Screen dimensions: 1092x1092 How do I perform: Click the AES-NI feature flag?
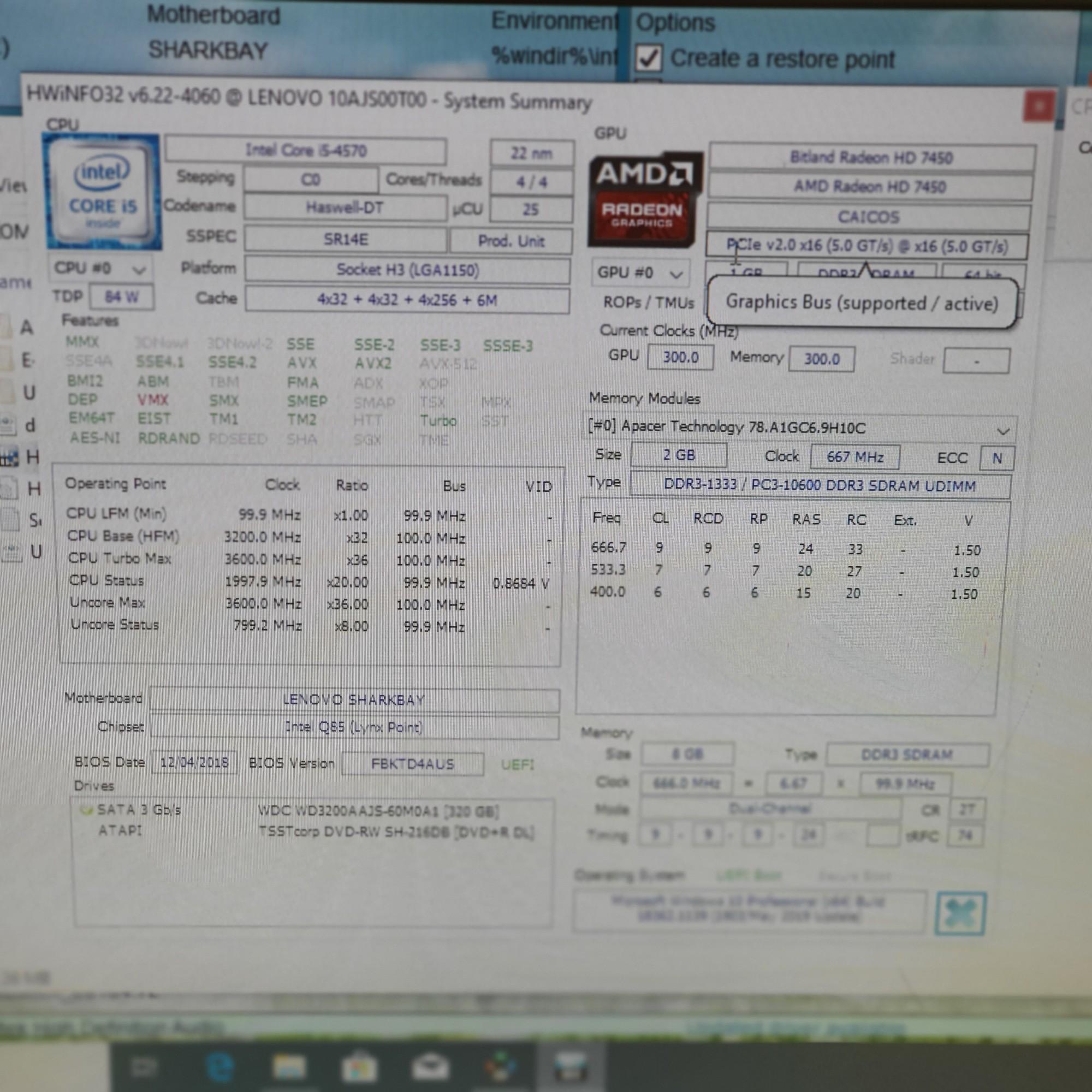click(95, 438)
